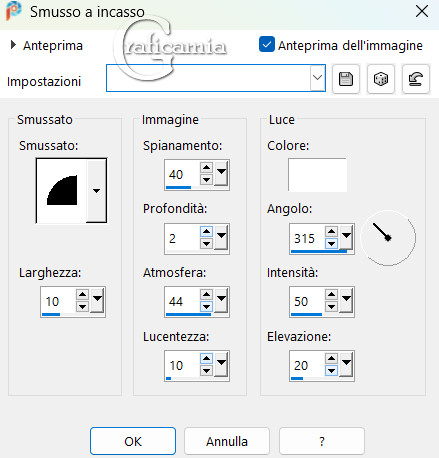The image size is (439, 458).
Task: Increase Larghezza with up arrow
Action: pos(82,294)
